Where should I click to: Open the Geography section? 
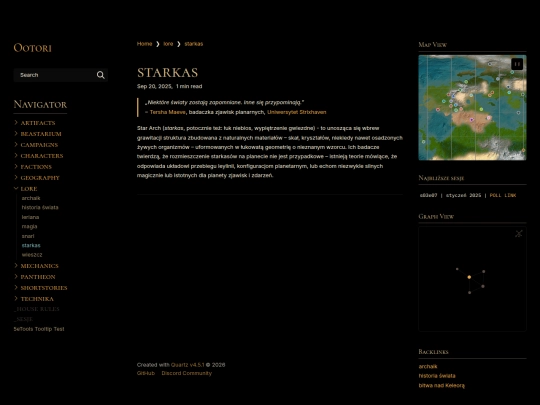tap(40, 178)
